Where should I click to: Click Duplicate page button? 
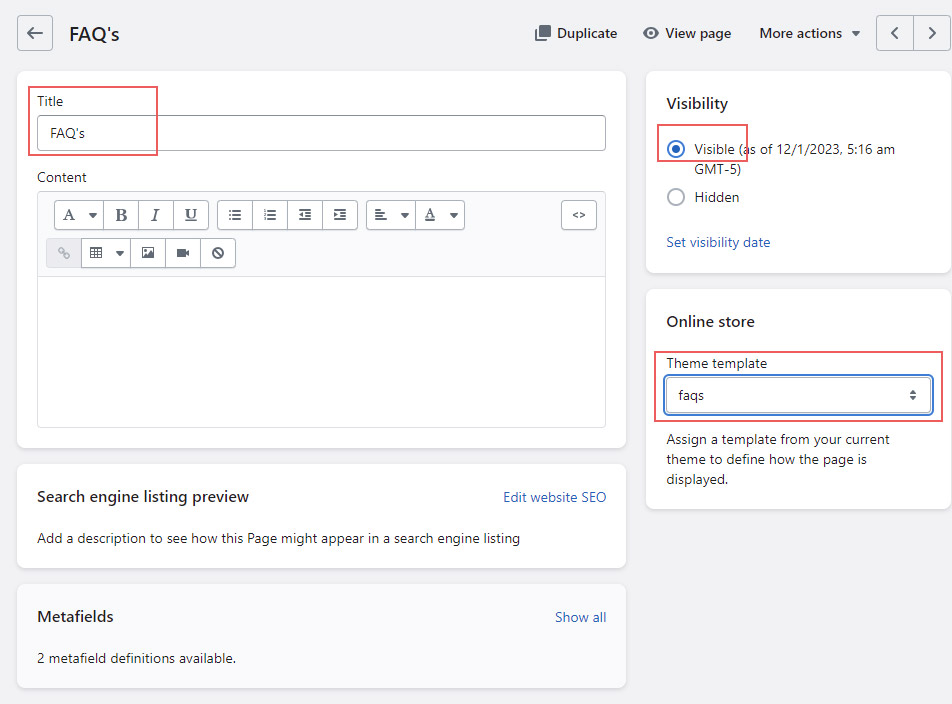point(576,33)
